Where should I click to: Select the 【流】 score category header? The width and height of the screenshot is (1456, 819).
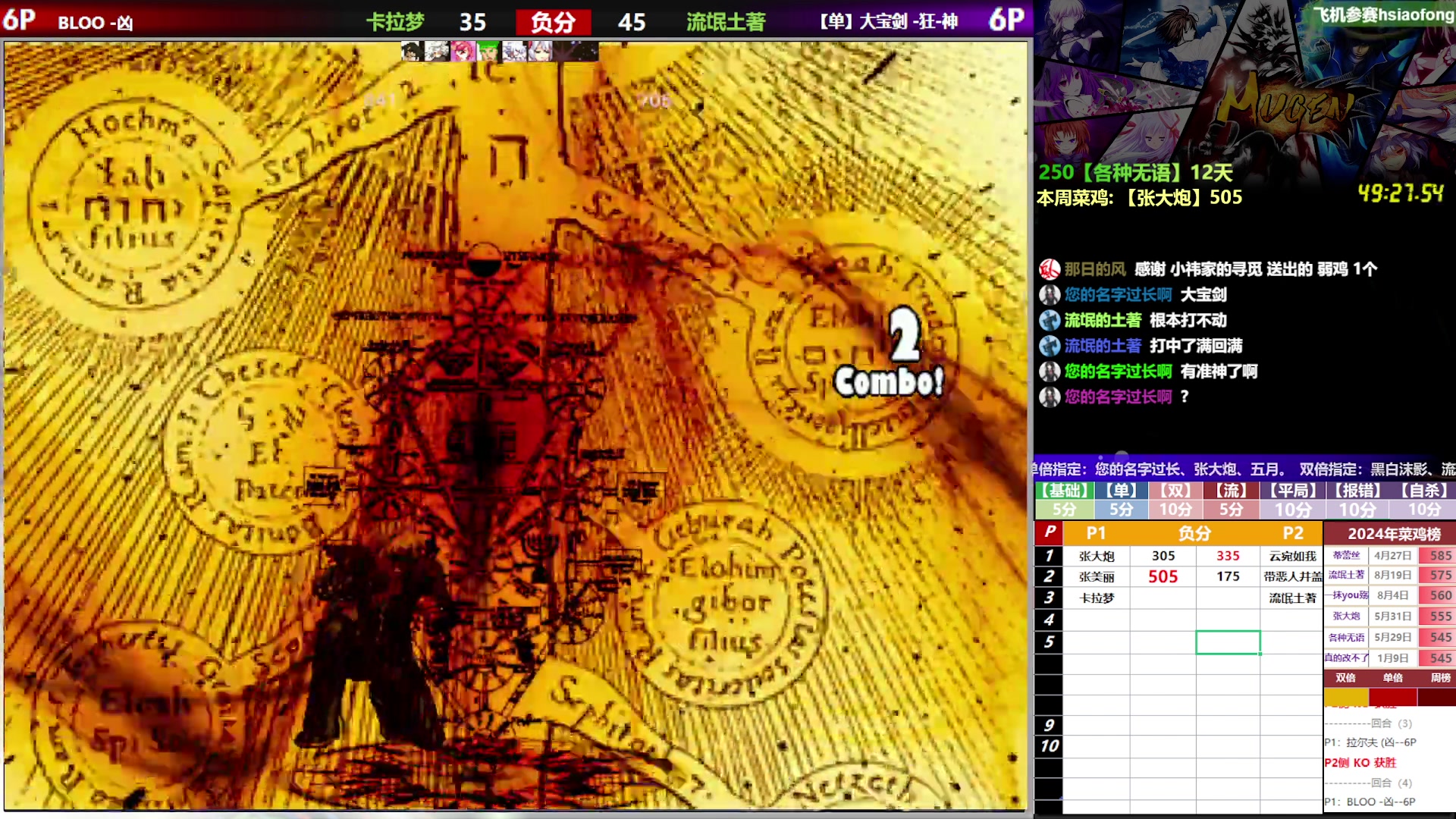click(x=1231, y=491)
